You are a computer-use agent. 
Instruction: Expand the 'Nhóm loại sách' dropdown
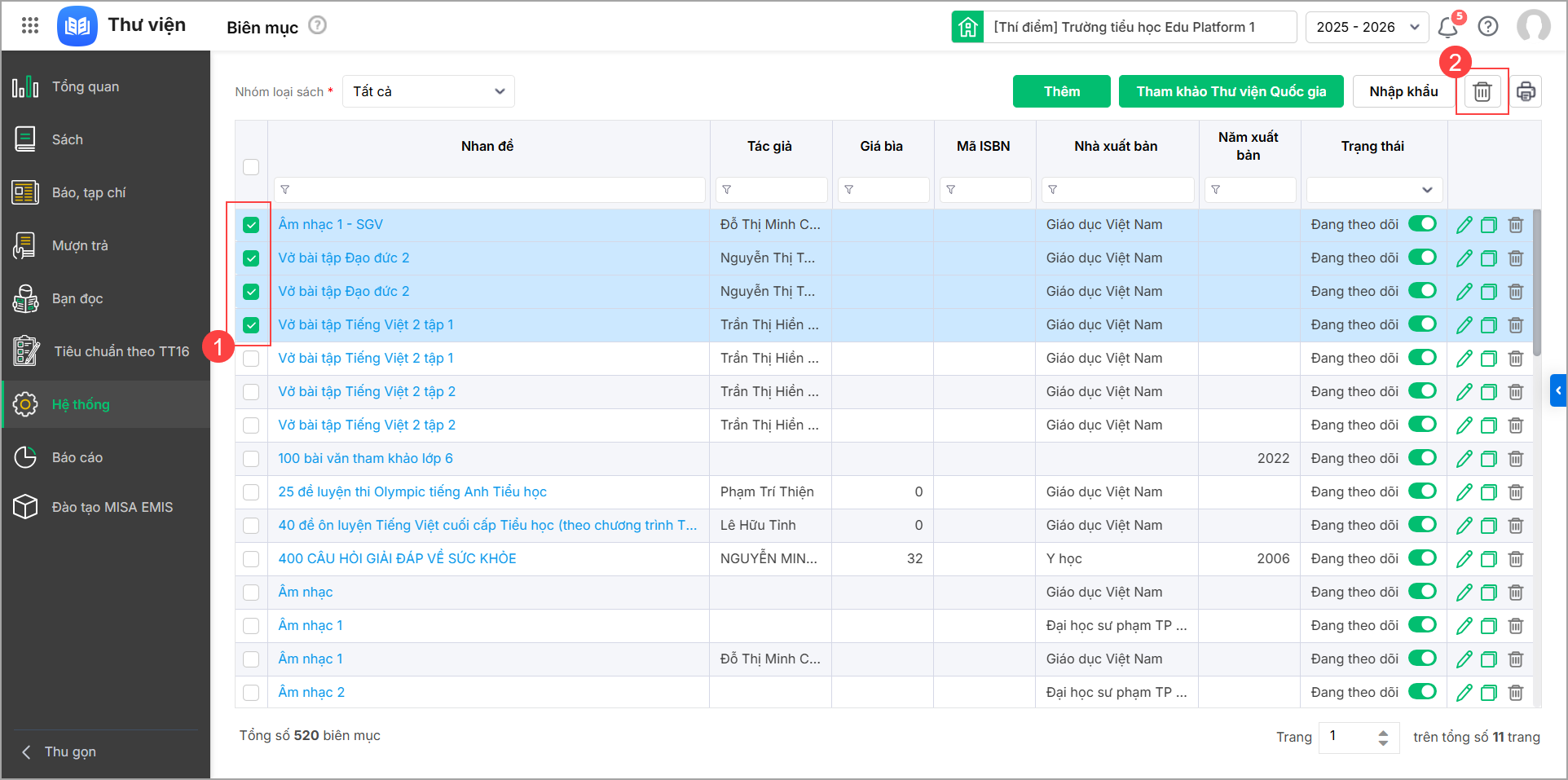point(428,91)
